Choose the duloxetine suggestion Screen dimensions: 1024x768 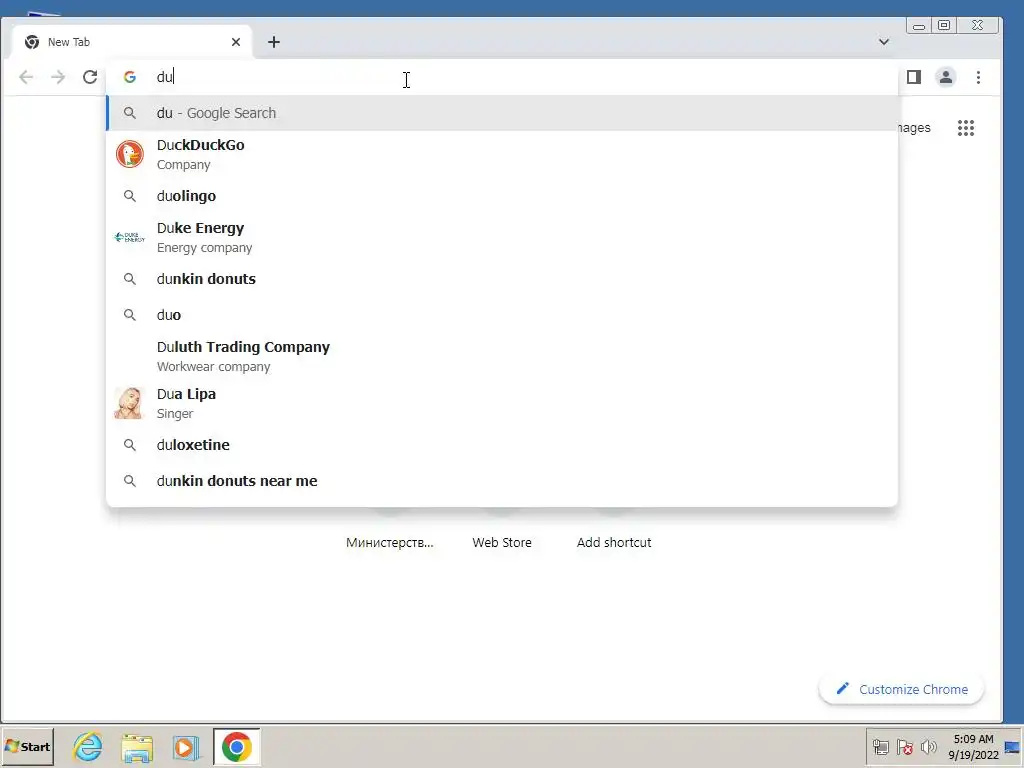pos(502,445)
